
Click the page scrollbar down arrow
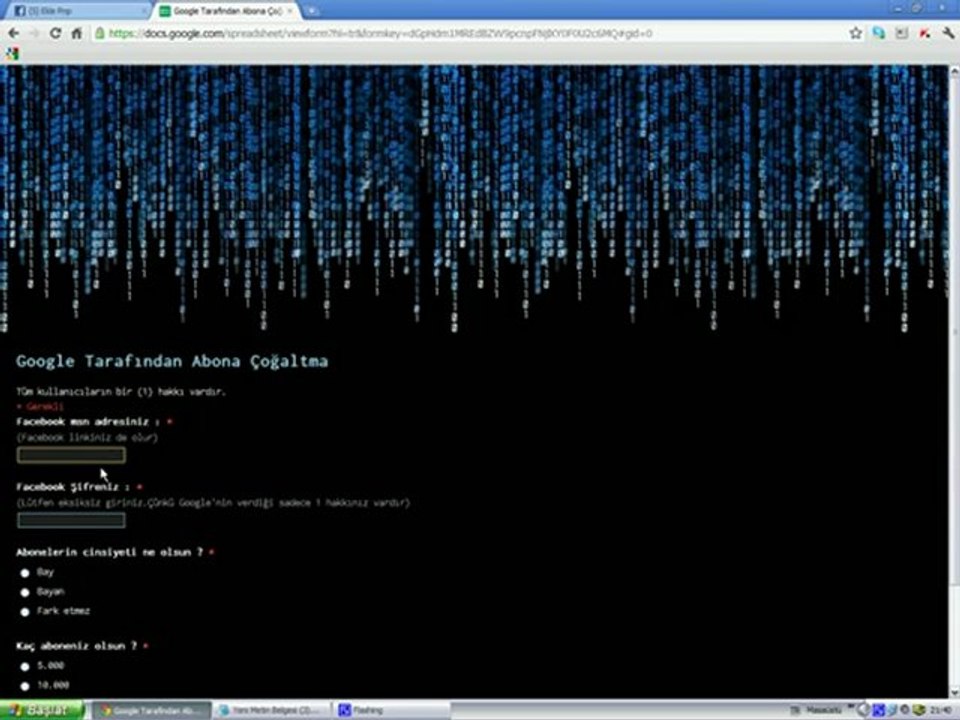954,692
